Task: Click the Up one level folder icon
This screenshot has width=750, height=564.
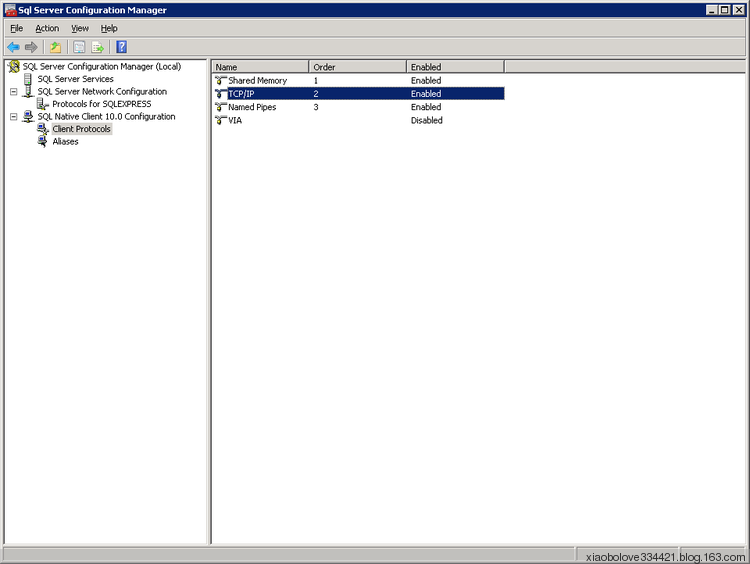Action: click(55, 47)
